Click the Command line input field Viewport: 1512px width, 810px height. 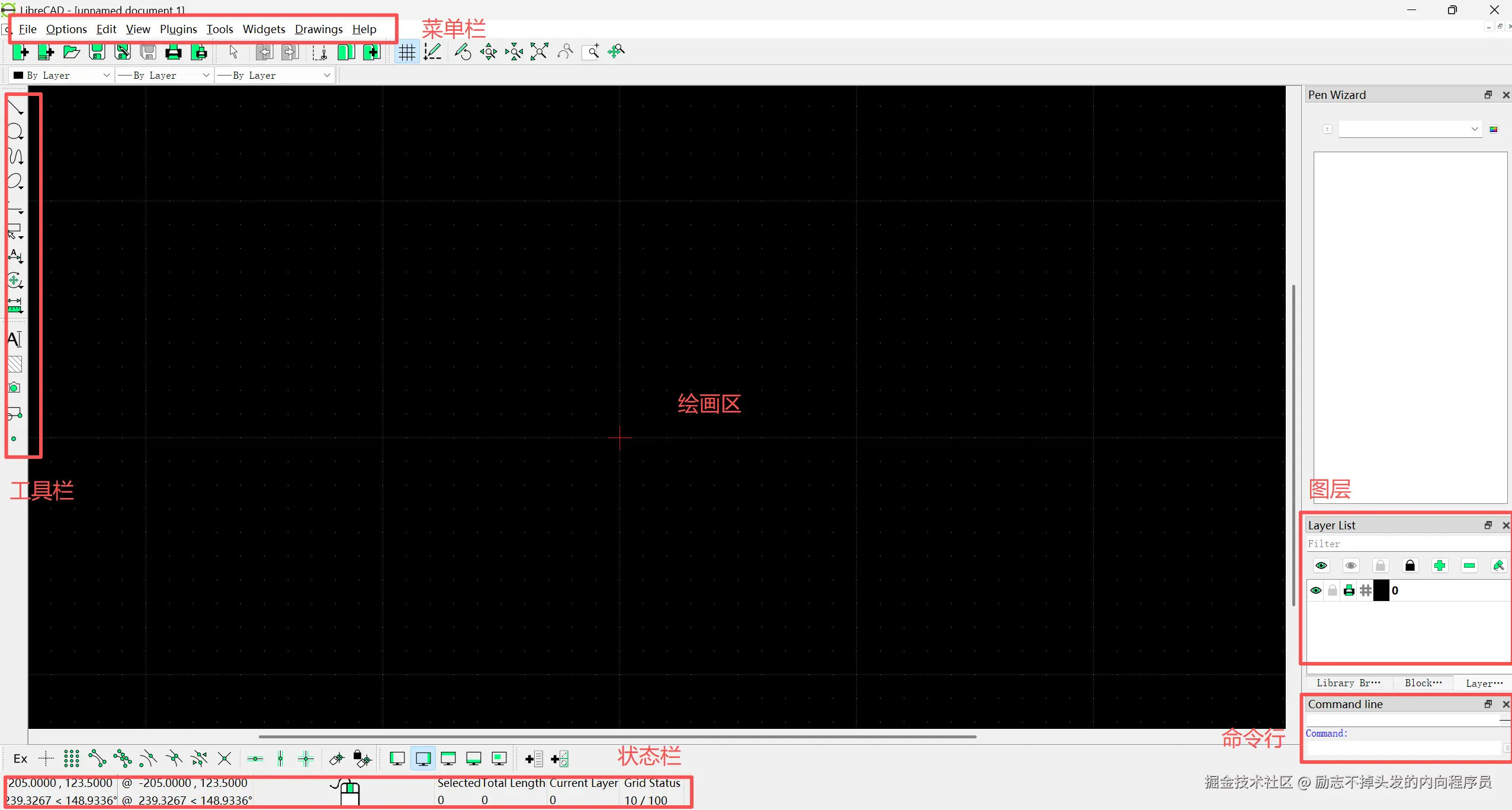(x=1404, y=748)
